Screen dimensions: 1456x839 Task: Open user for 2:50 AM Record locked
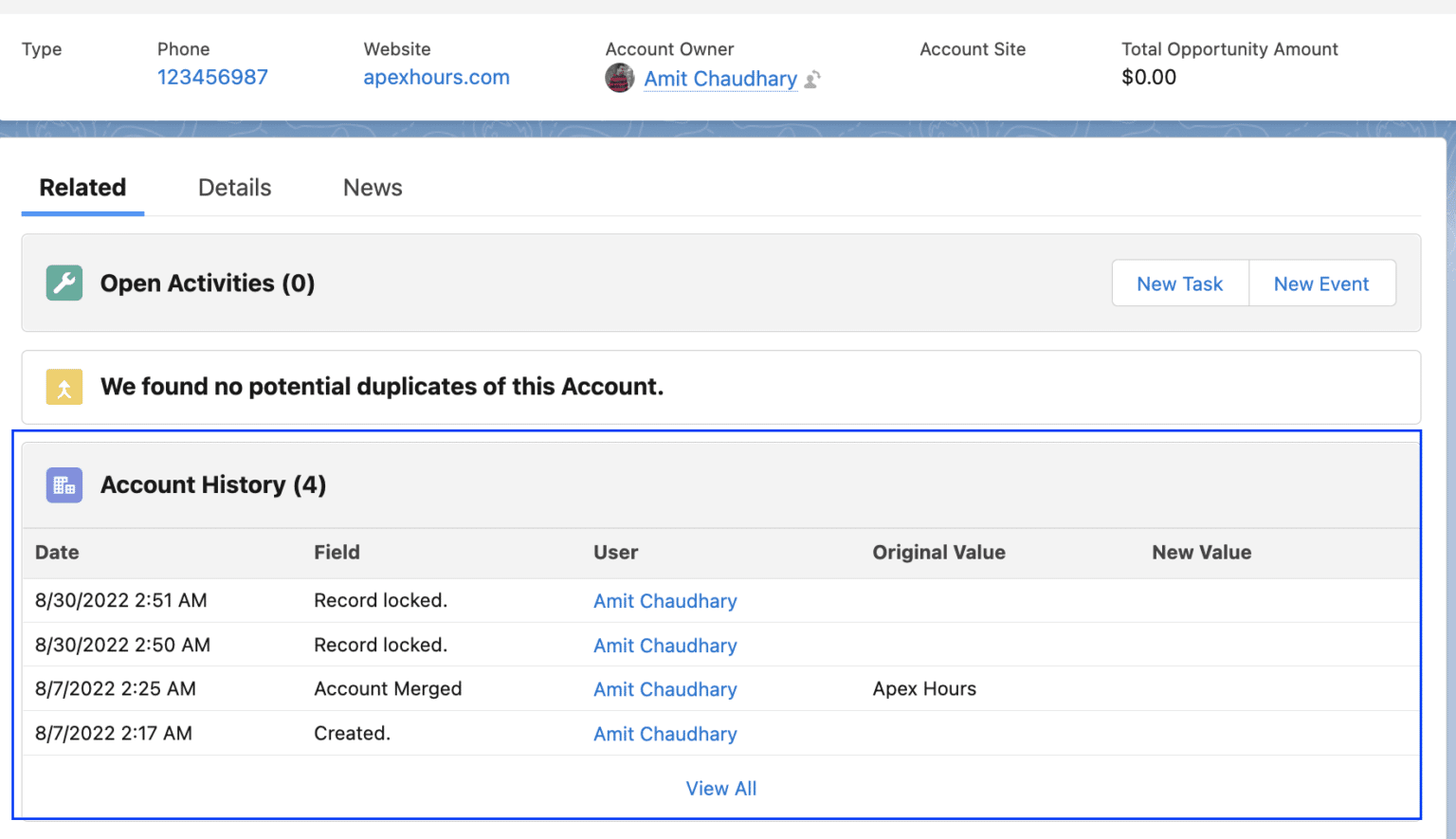664,646
